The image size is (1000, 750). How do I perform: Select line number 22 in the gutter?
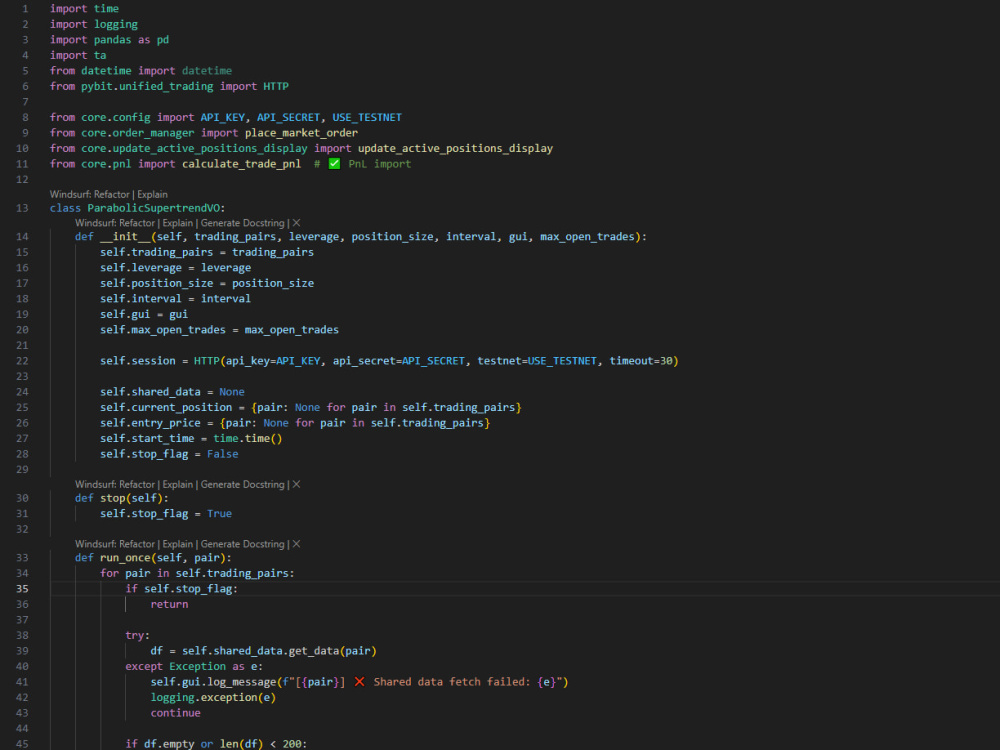coord(22,361)
